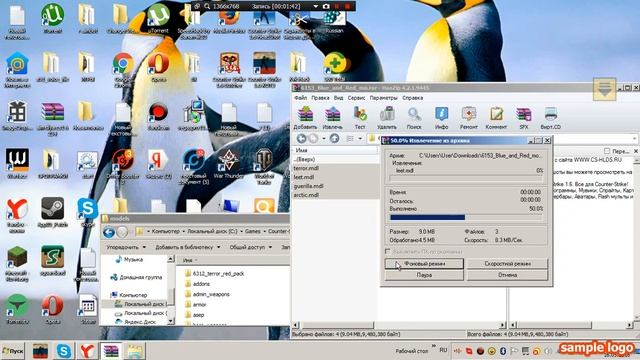Close the WinRAR comment pane

[x=636, y=151]
